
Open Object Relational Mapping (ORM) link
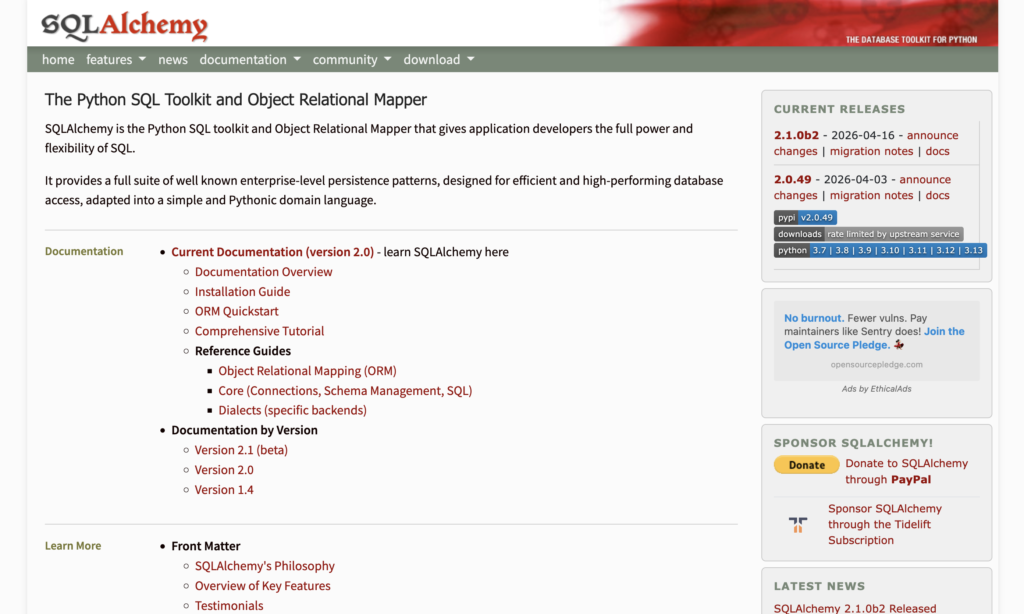coord(307,371)
